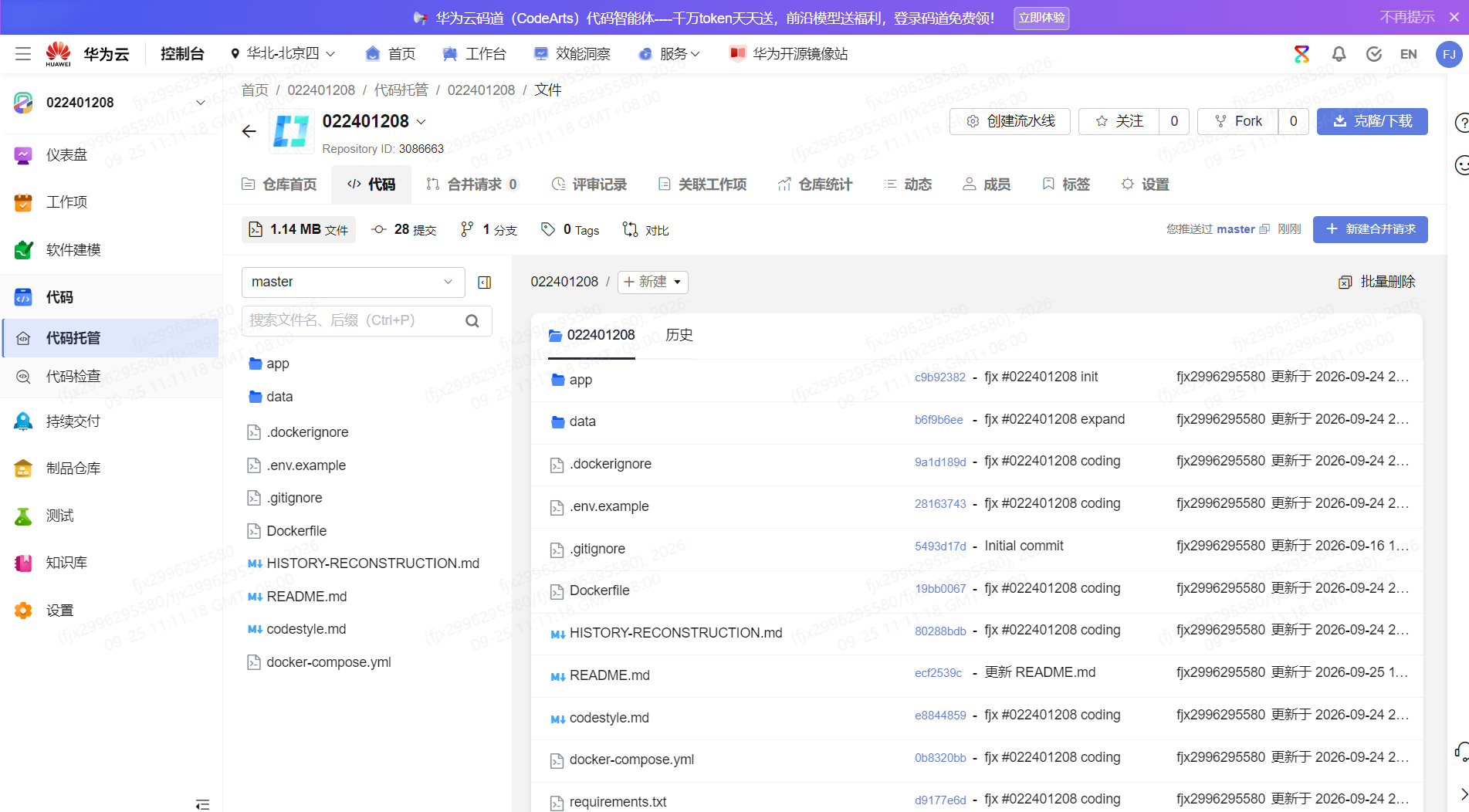Collapse the left sidebar icon
The image size is (1469, 812).
pyautogui.click(x=202, y=804)
